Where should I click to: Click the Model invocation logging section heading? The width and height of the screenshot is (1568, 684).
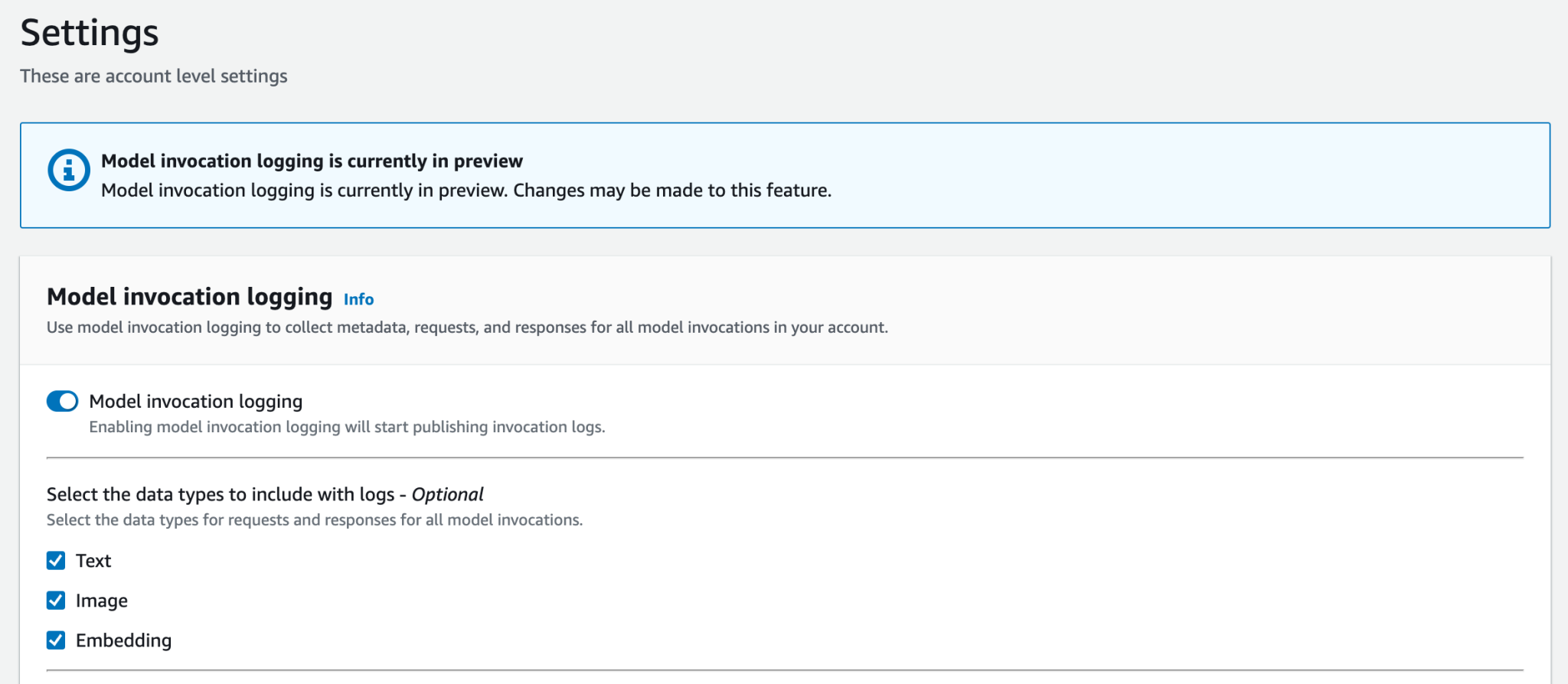189,297
